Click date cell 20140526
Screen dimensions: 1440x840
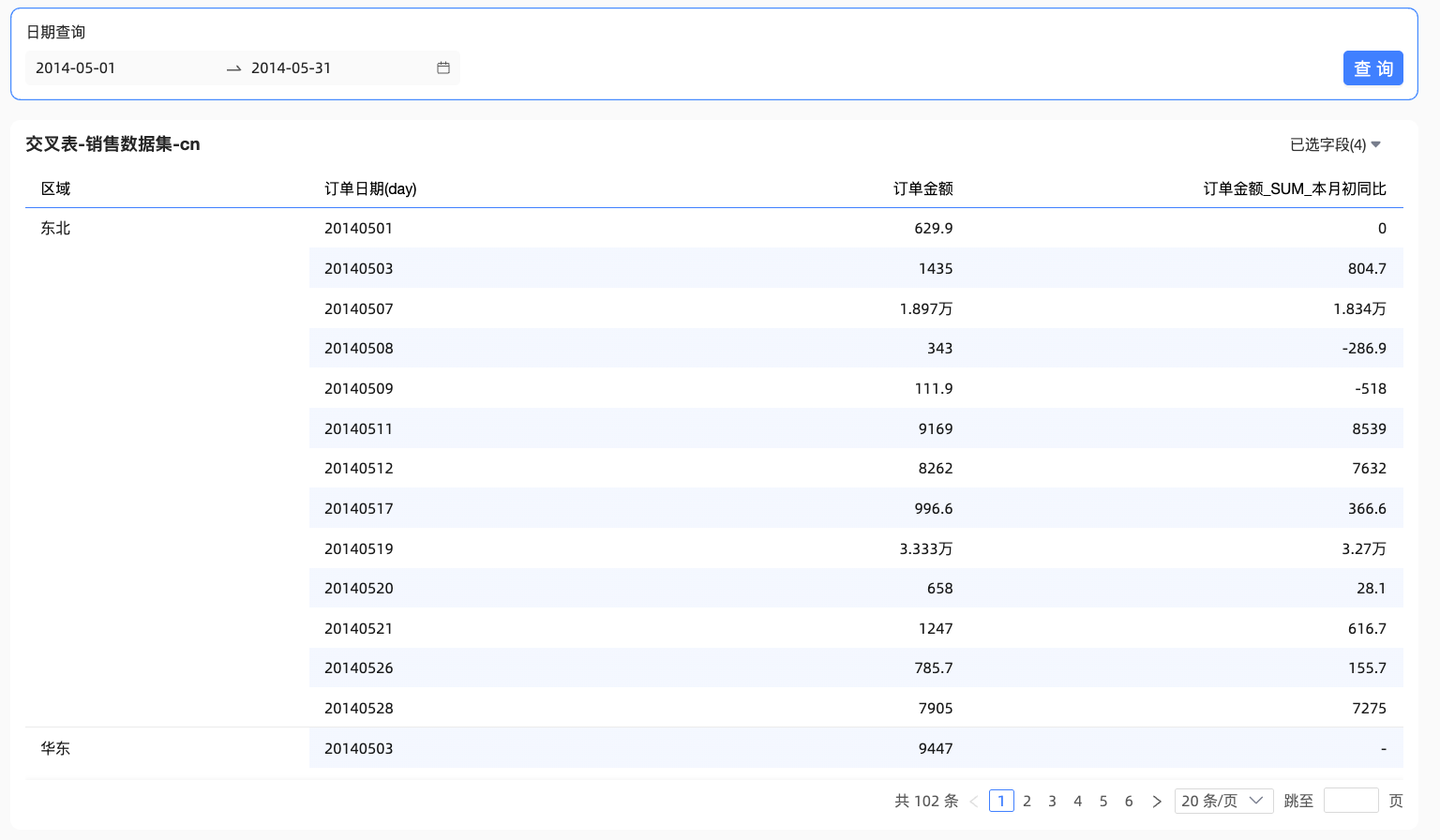[359, 667]
